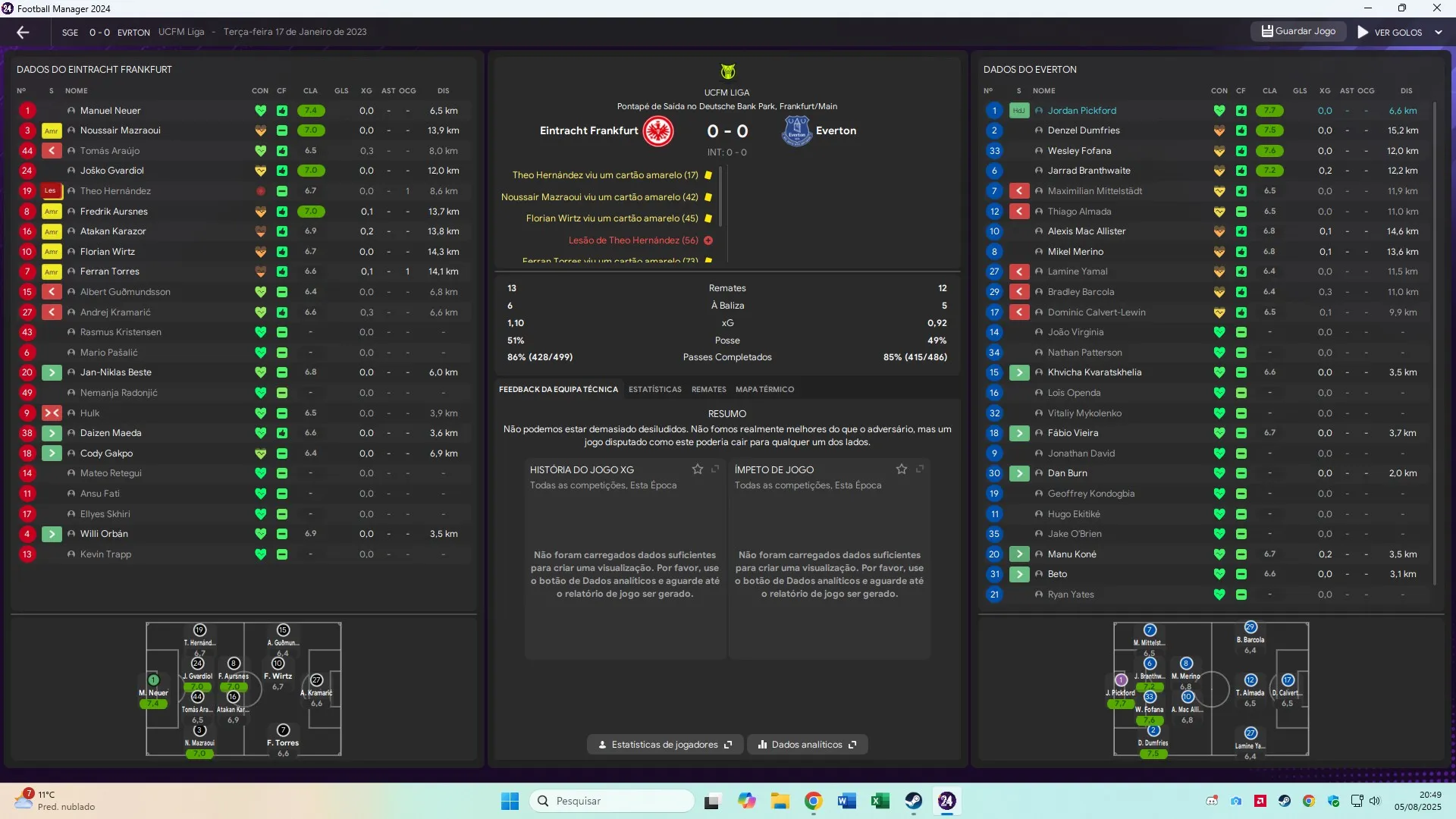The height and width of the screenshot is (819, 1456).
Task: Click the Windows search box
Action: point(611,801)
